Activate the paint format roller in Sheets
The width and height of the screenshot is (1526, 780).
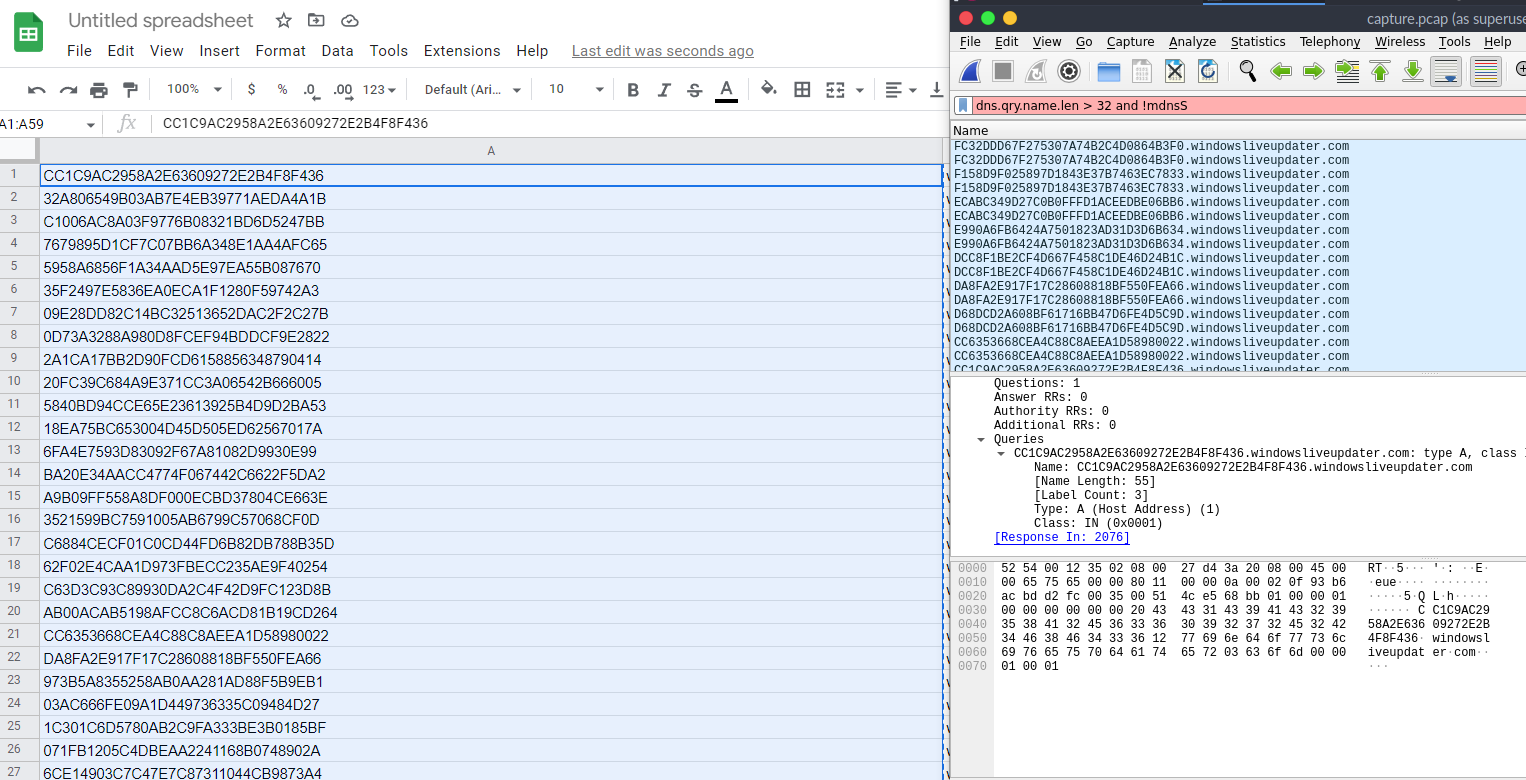tap(130, 90)
